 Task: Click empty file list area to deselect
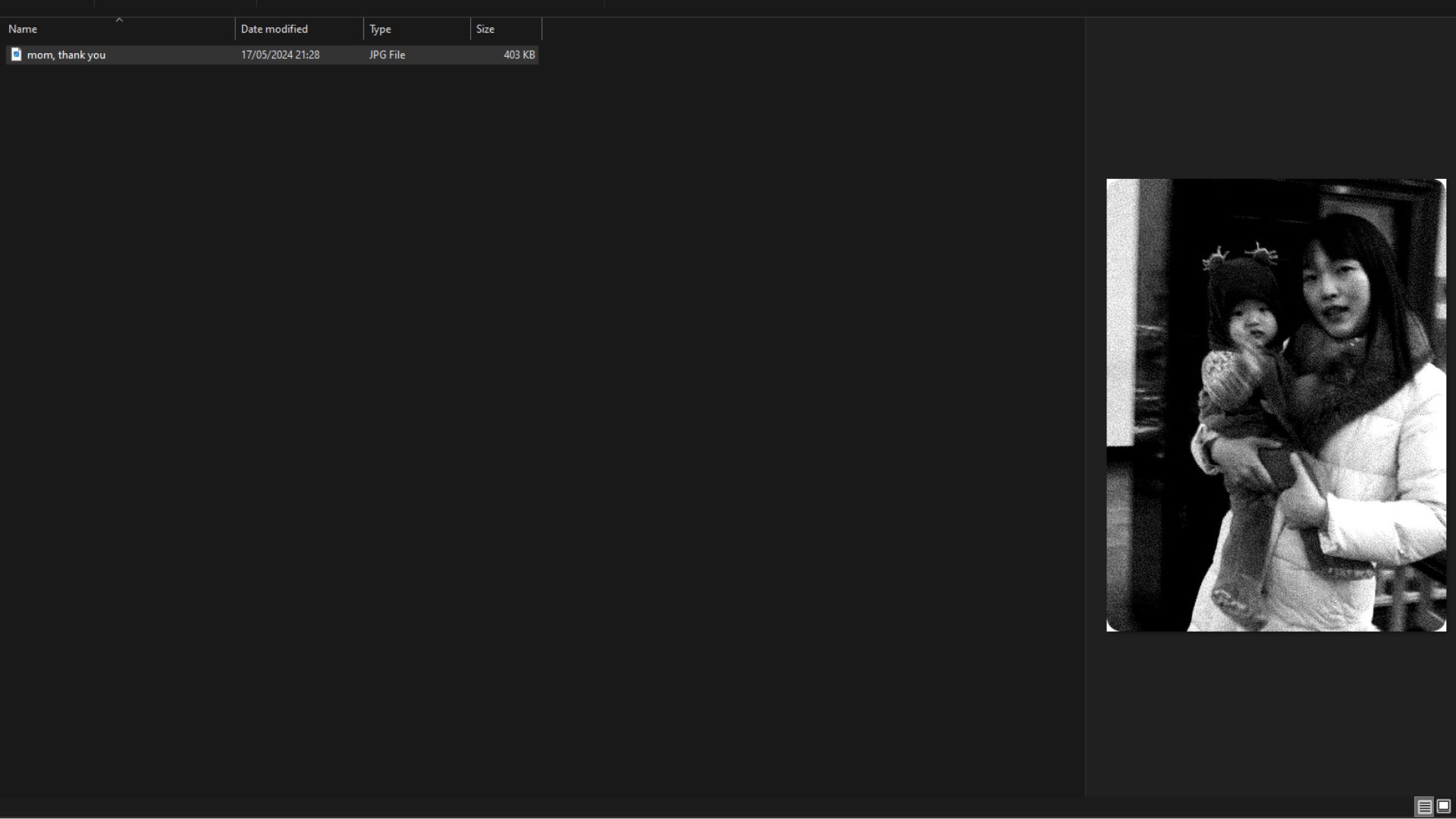531,379
